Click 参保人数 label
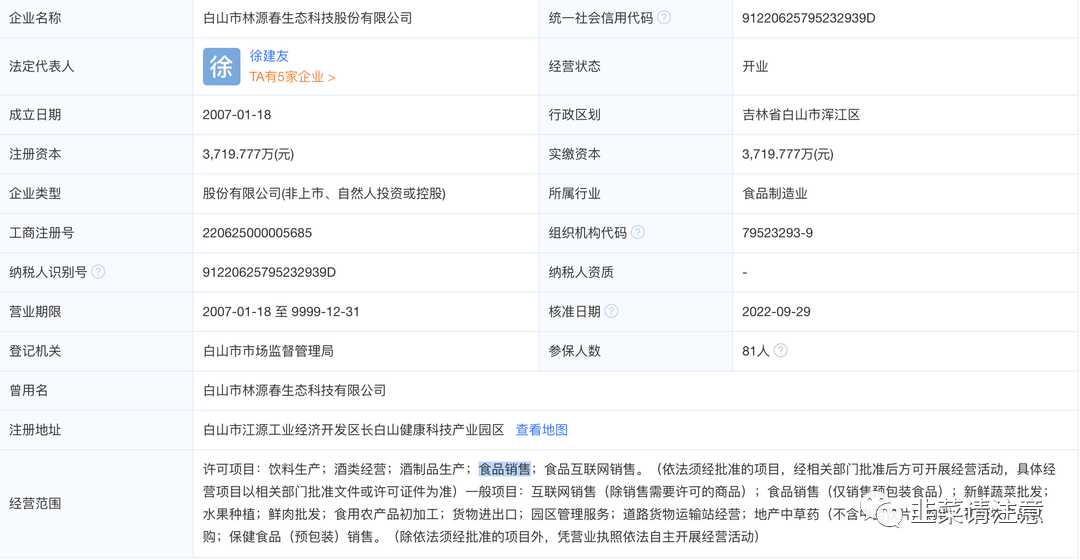1080x560 pixels. [x=574, y=351]
